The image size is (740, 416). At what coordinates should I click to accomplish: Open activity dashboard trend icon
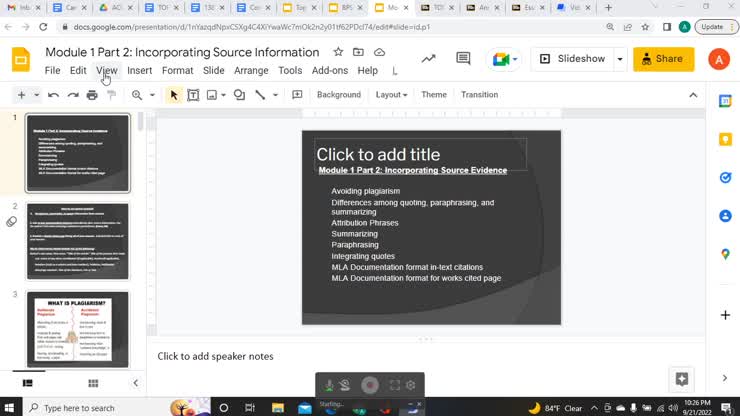(x=429, y=59)
